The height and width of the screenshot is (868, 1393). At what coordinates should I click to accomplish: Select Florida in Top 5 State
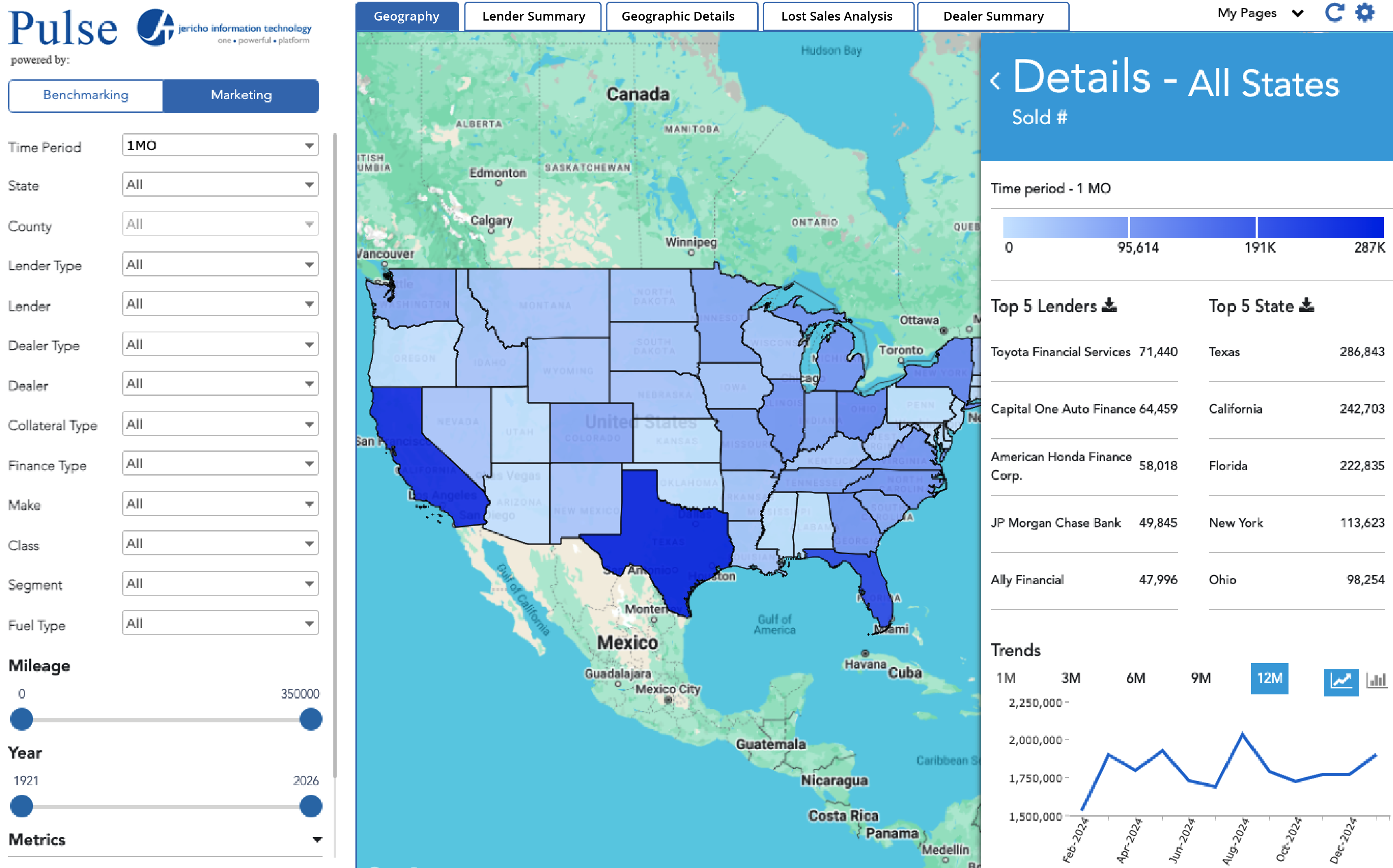(1297, 466)
